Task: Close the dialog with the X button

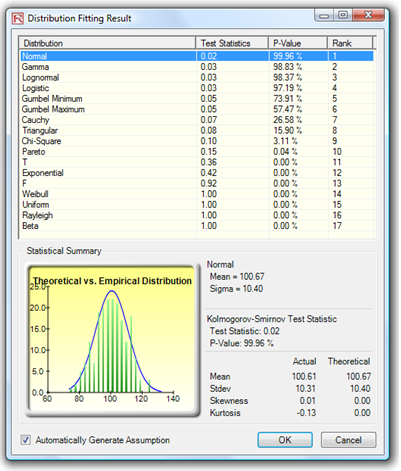Action: (368, 15)
